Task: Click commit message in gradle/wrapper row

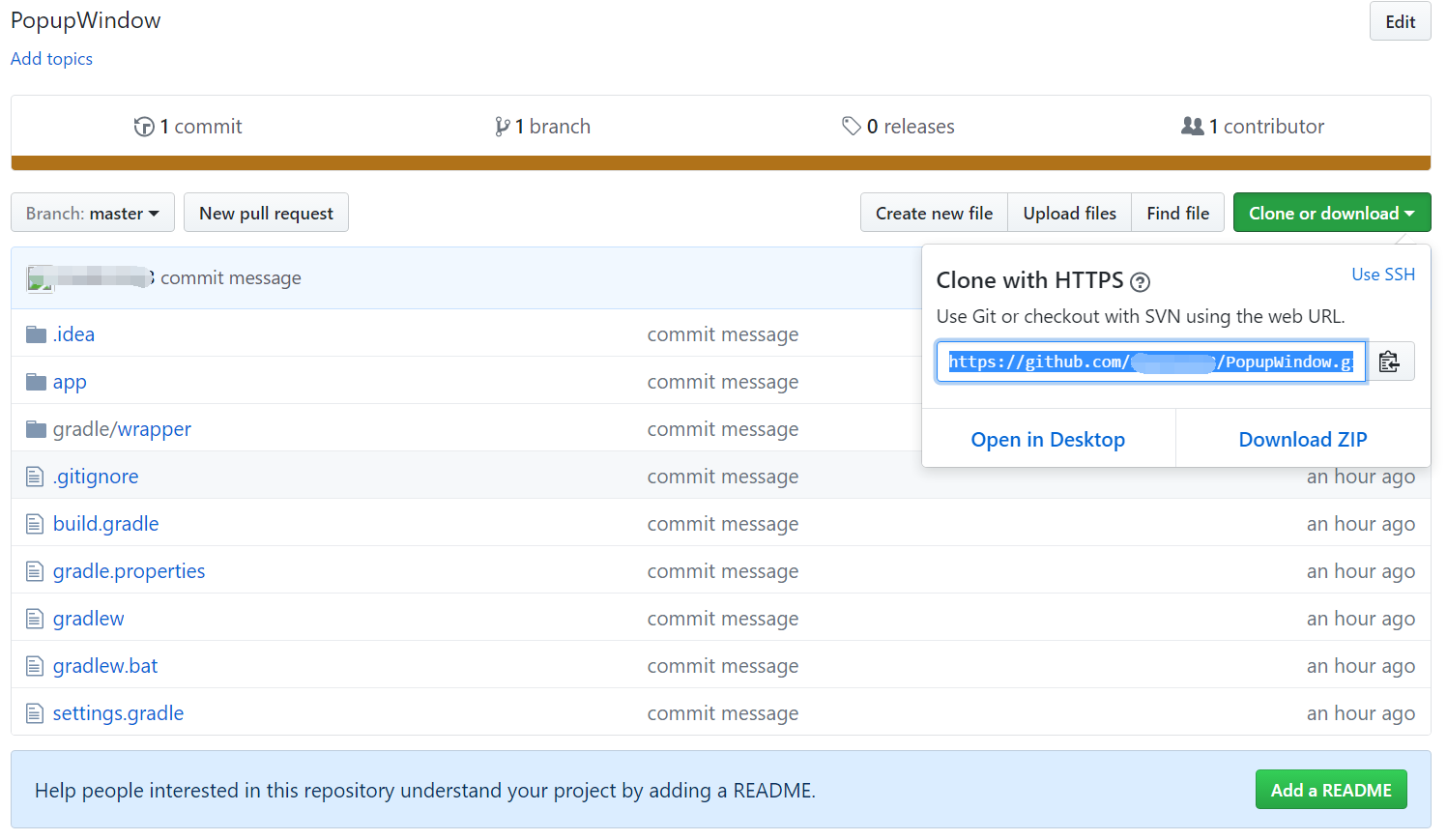Action: click(723, 429)
